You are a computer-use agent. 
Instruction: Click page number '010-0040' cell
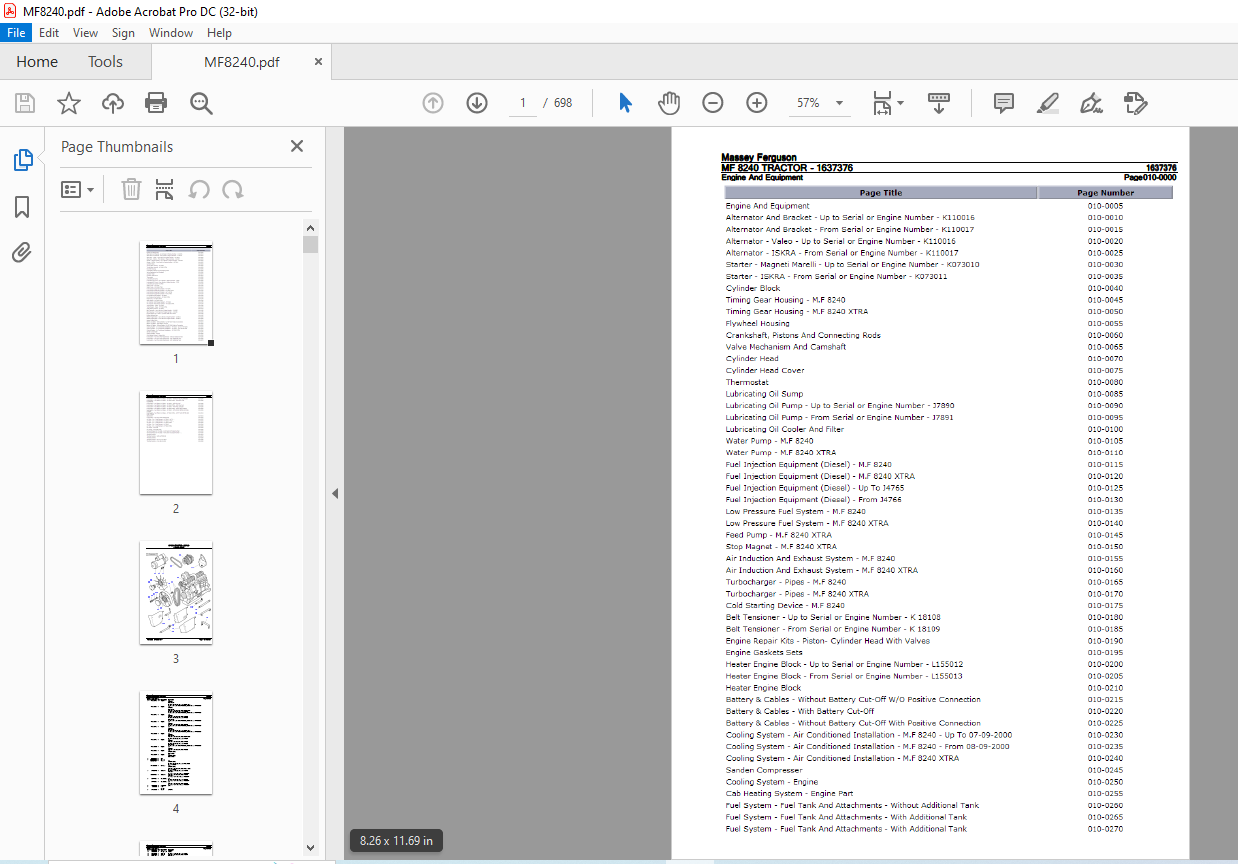click(x=1105, y=288)
